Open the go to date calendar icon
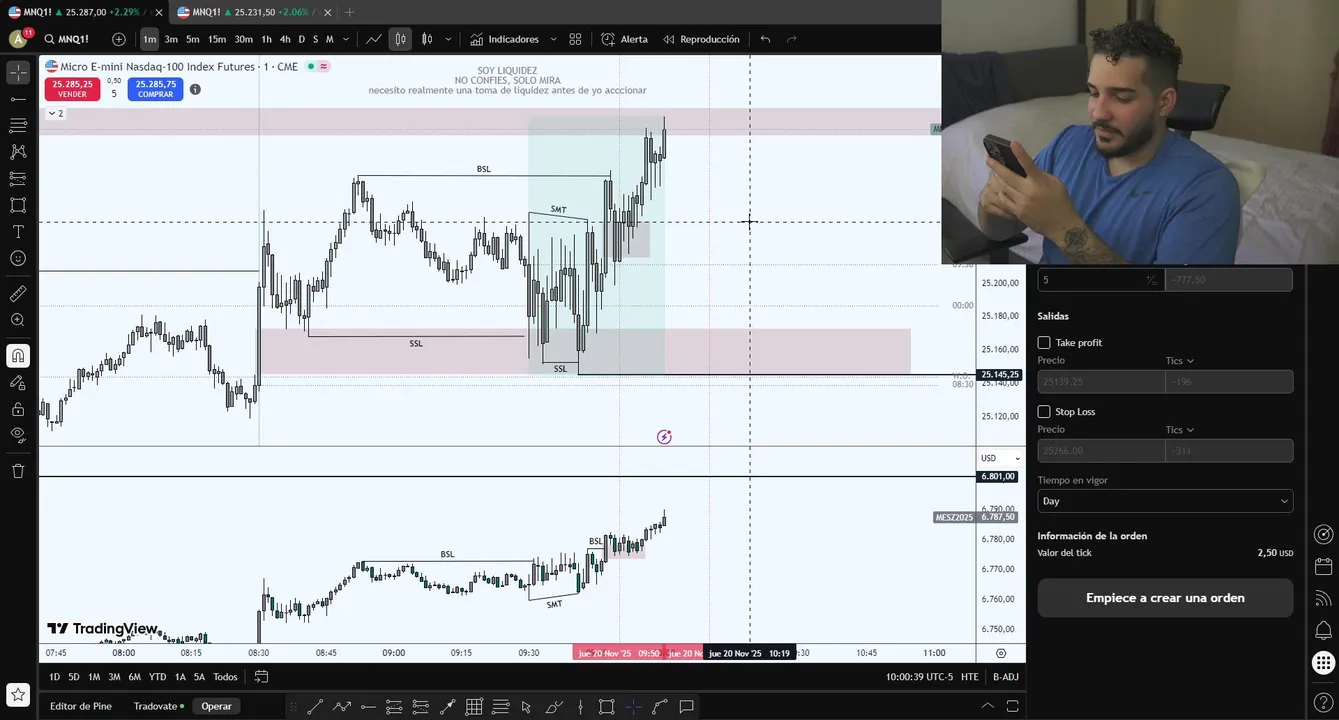 261,677
